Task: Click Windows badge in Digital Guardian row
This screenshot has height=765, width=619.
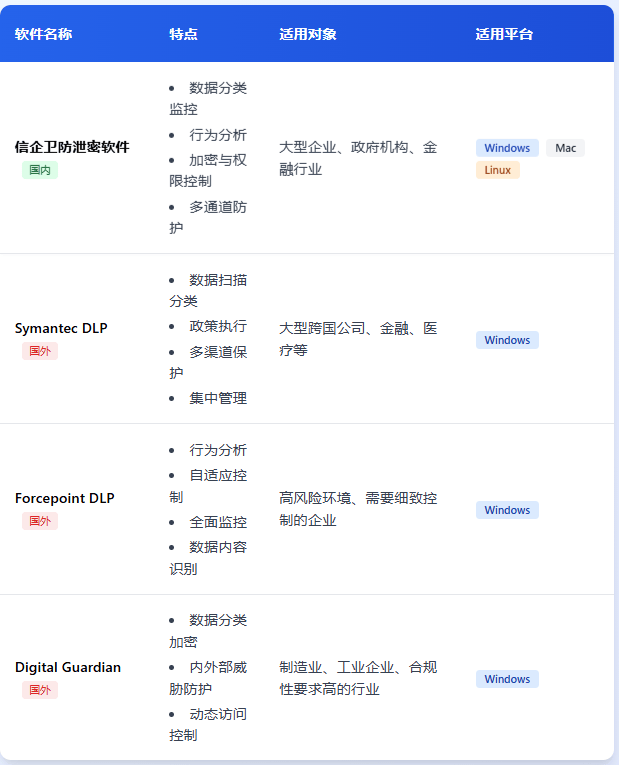Action: (x=507, y=679)
